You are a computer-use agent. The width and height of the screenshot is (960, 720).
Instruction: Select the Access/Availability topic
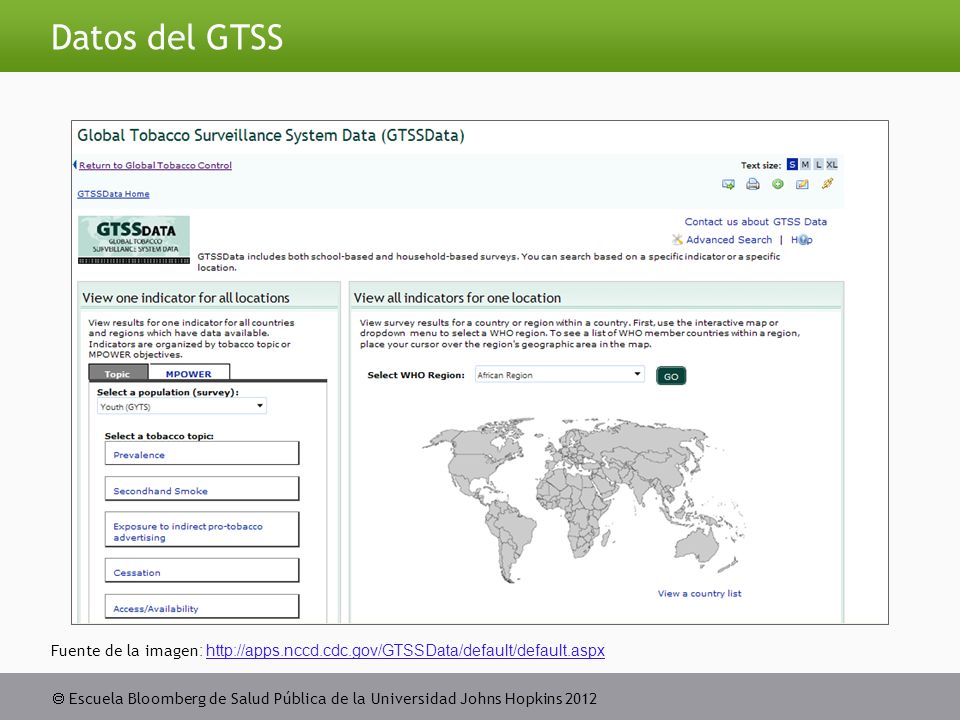pyautogui.click(x=202, y=607)
